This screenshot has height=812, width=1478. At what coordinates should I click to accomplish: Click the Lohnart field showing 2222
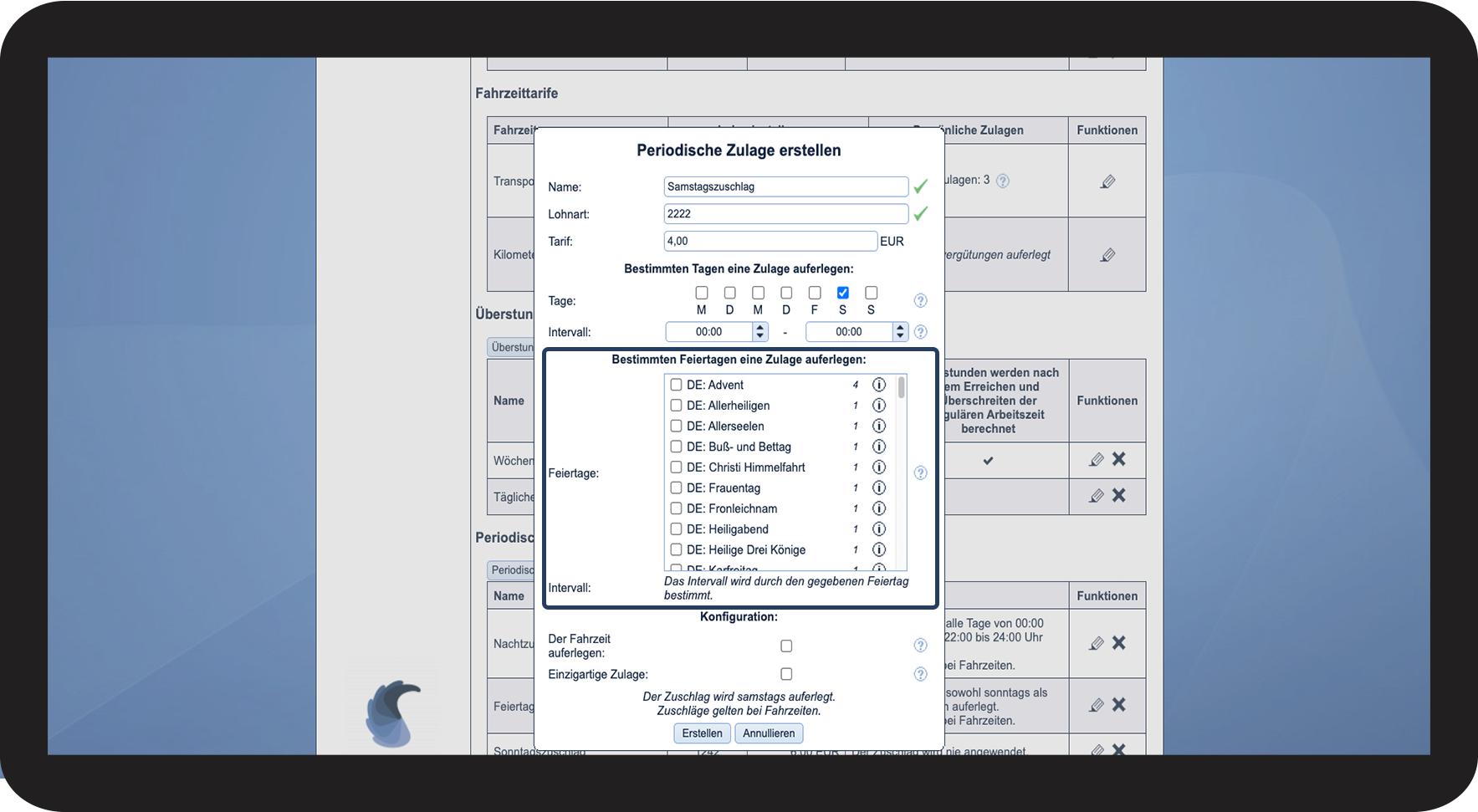tap(786, 214)
